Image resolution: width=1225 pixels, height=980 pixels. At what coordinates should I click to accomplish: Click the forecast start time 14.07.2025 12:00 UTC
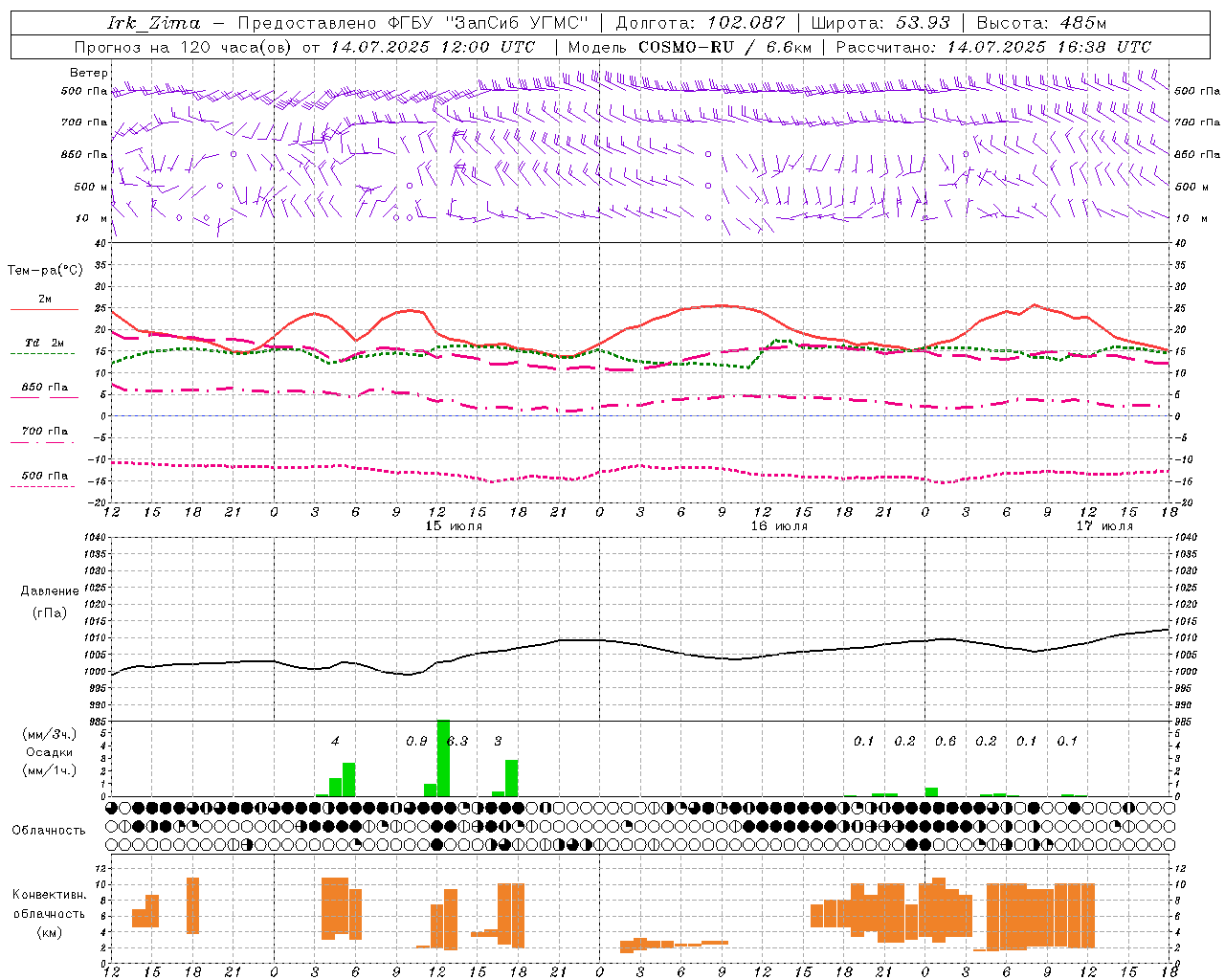pyautogui.click(x=433, y=47)
